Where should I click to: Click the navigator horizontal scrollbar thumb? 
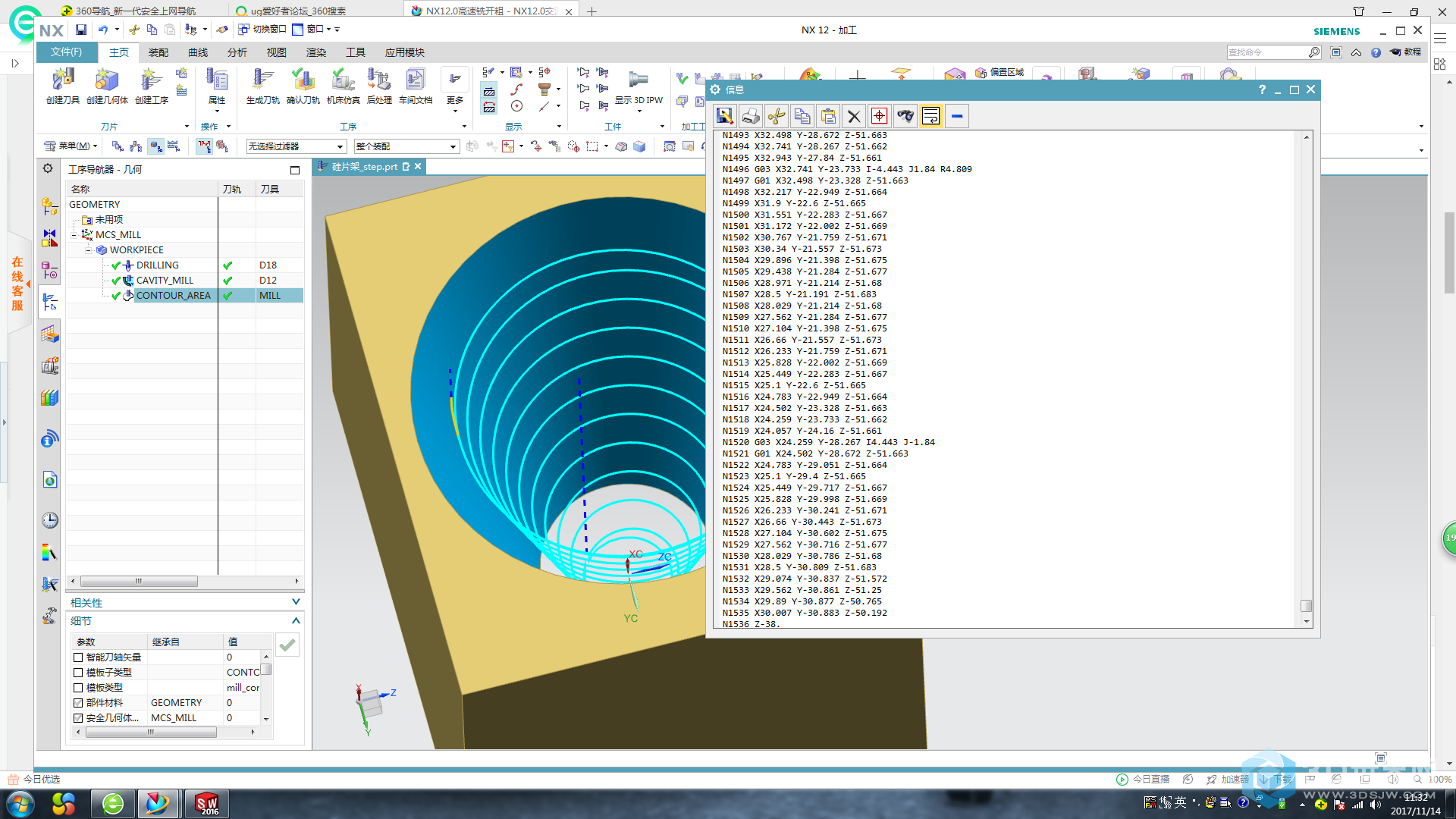click(139, 582)
